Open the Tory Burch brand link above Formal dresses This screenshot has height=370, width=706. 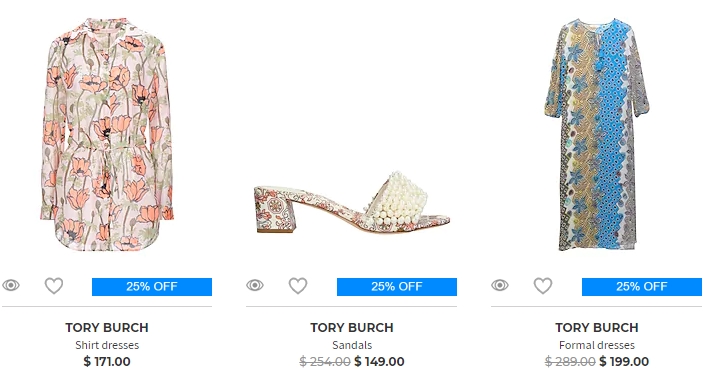pyautogui.click(x=597, y=328)
